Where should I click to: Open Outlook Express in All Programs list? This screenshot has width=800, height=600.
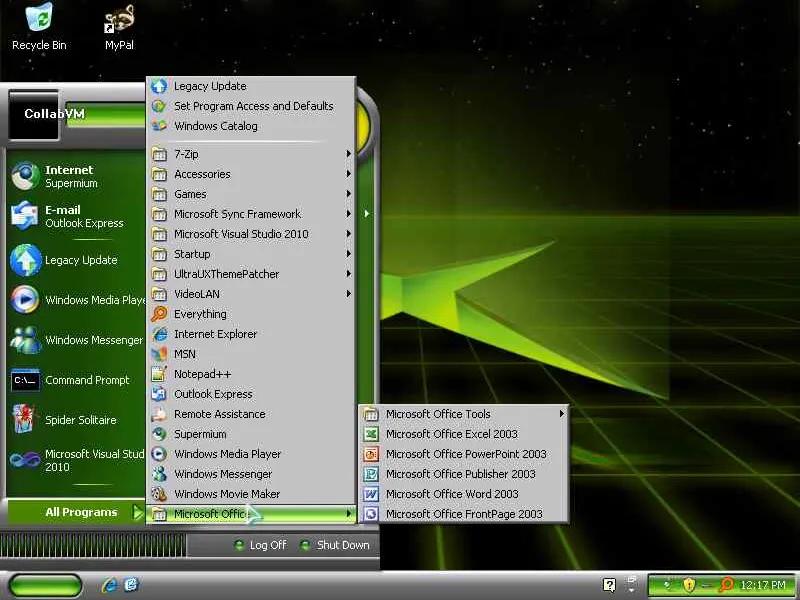pos(251,394)
